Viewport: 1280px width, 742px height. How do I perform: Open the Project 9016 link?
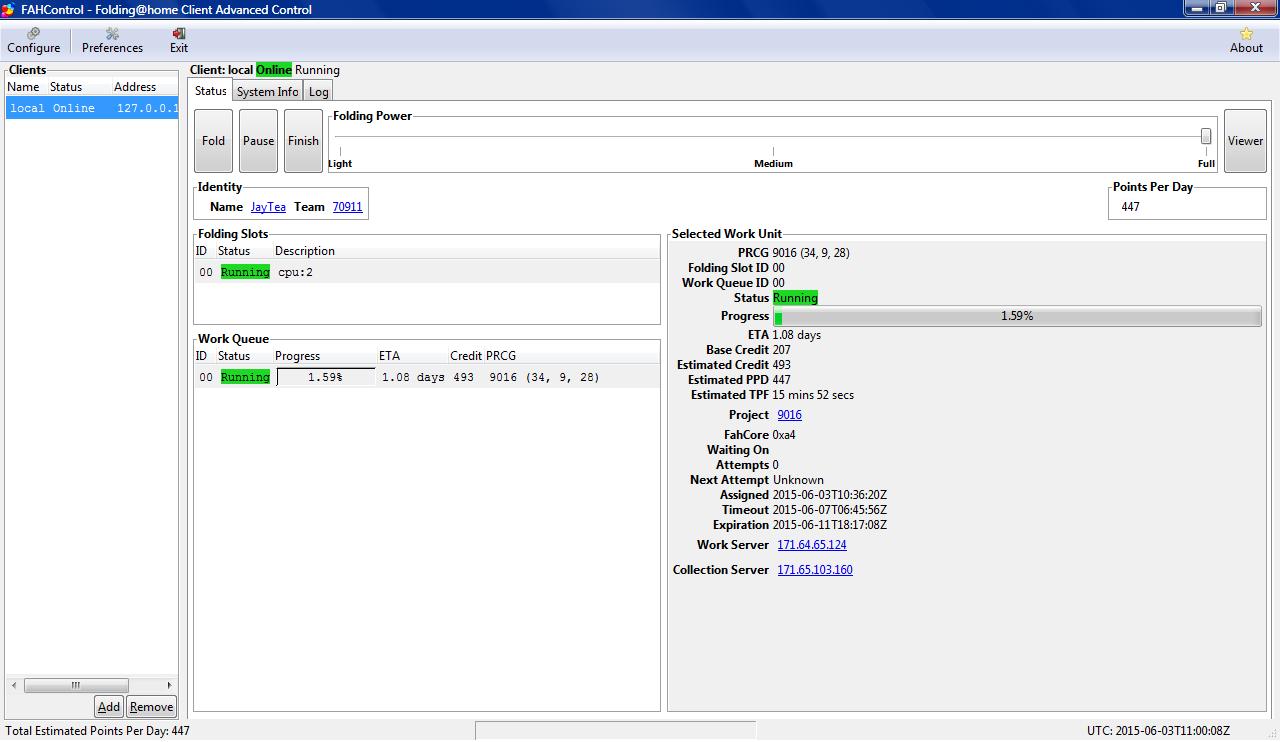pyautogui.click(x=789, y=415)
